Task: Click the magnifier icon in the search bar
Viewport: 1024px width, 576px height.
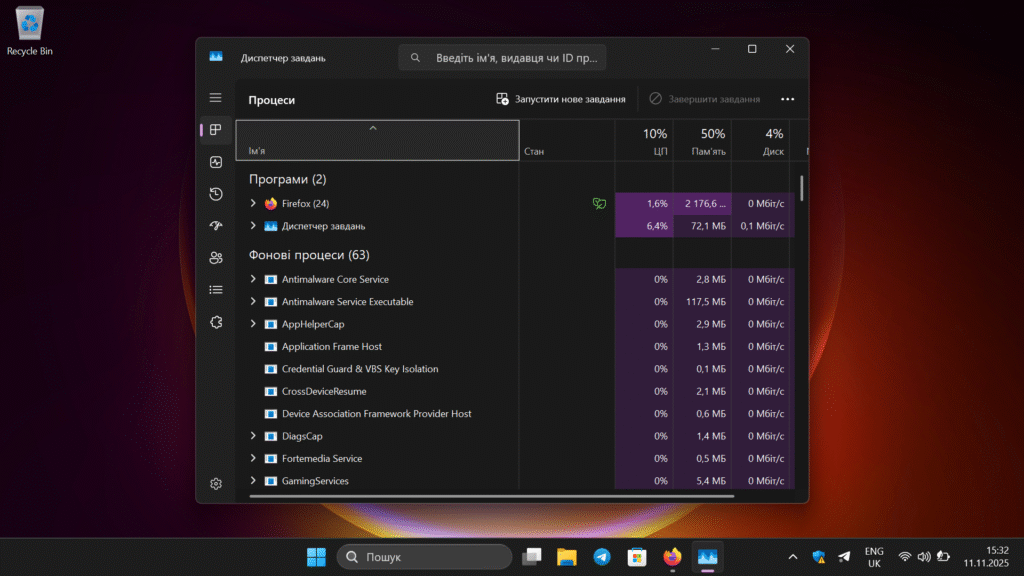Action: 415,57
